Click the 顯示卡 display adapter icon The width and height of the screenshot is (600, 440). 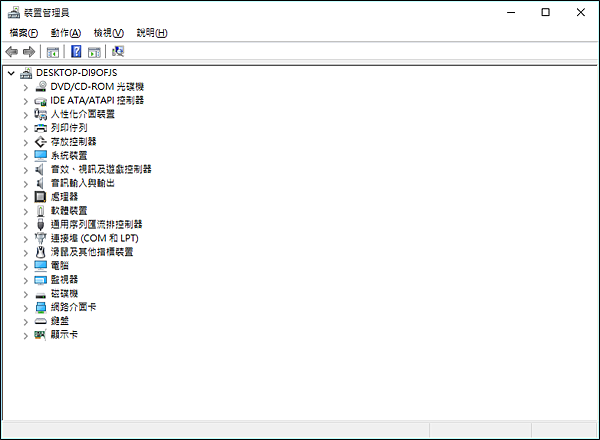pos(41,335)
